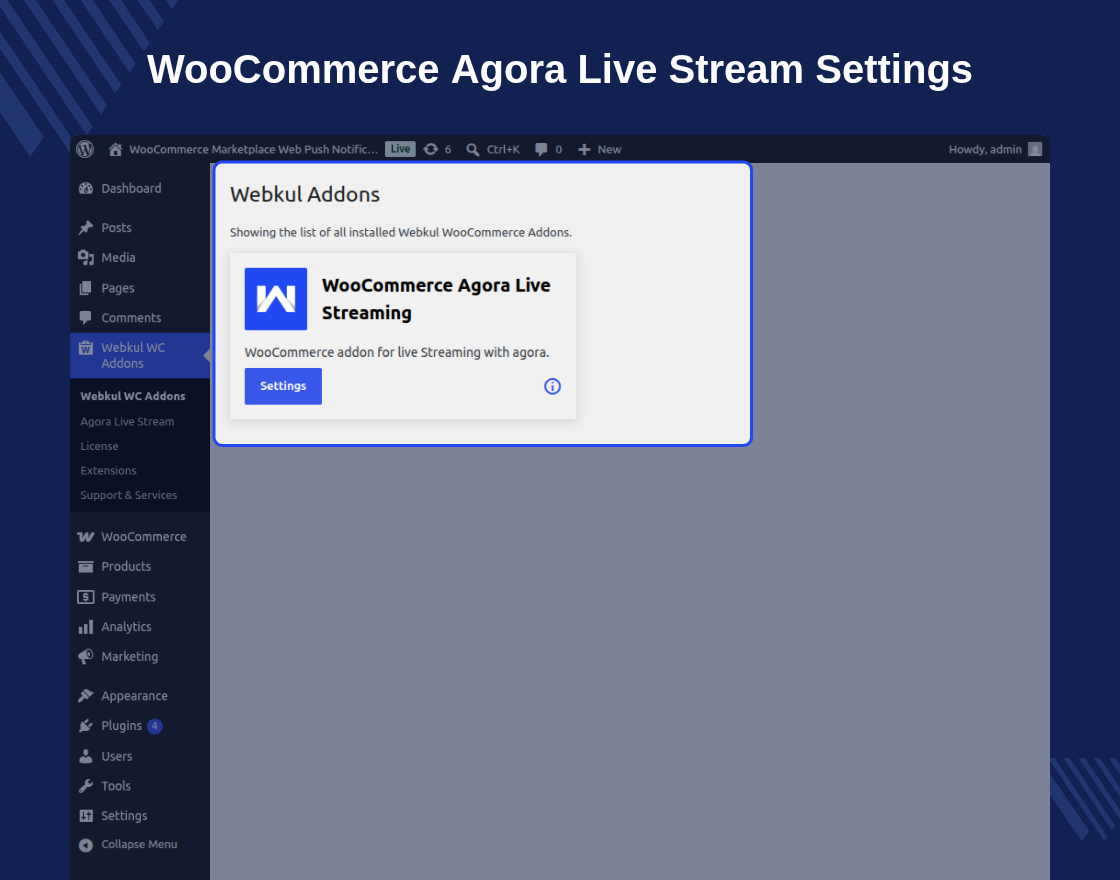Click the Dashboard gauge icon
This screenshot has width=1120, height=880.
pos(86,189)
